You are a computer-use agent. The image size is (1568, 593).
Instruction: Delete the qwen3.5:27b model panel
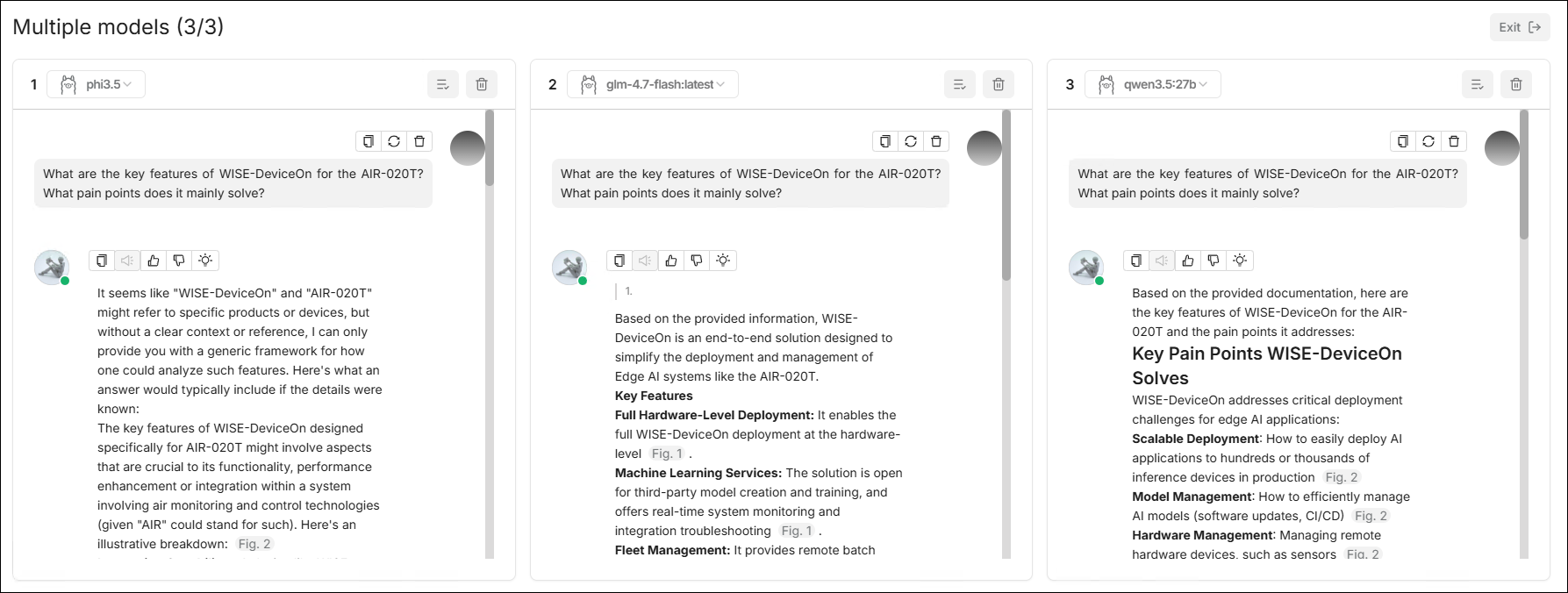click(x=1516, y=84)
